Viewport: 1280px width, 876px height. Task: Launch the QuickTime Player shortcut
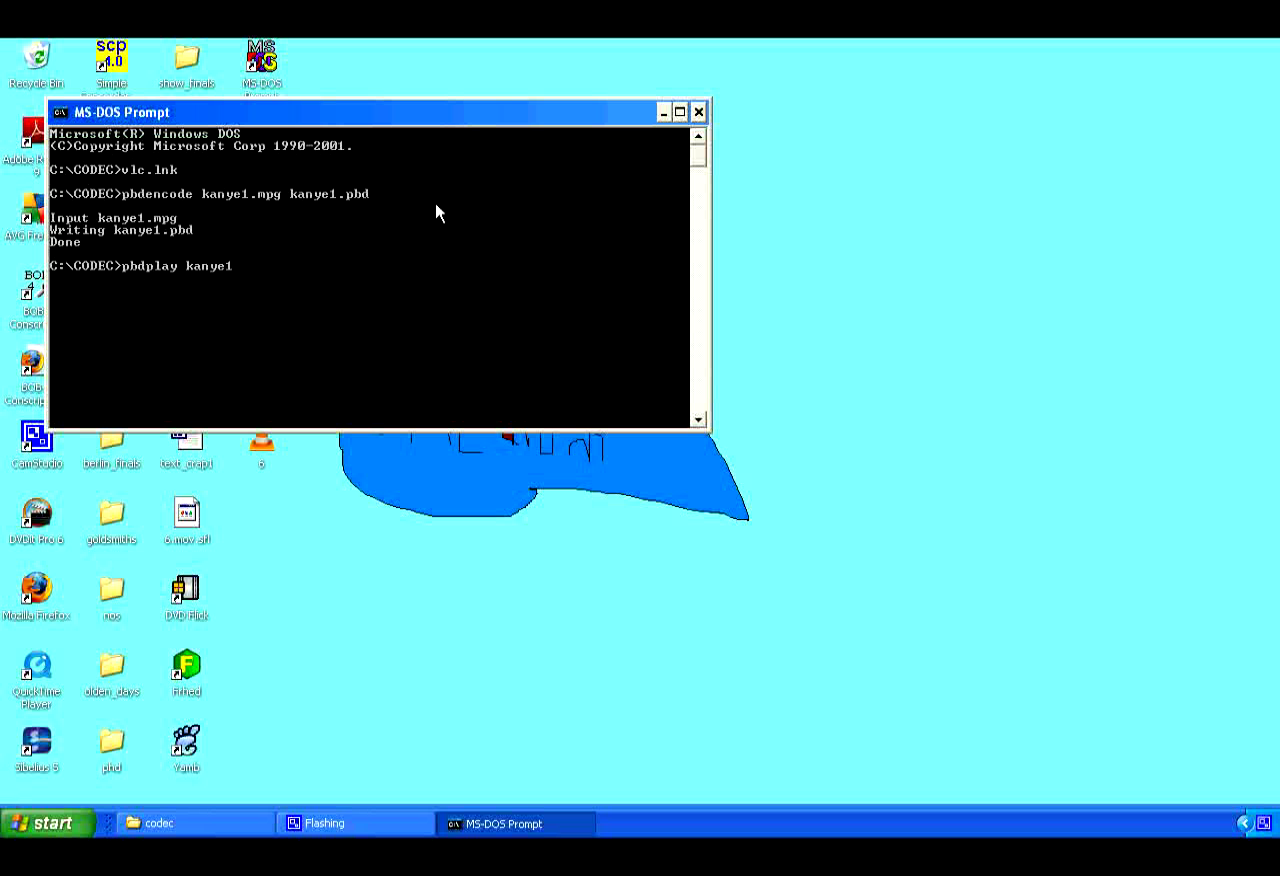(37, 680)
